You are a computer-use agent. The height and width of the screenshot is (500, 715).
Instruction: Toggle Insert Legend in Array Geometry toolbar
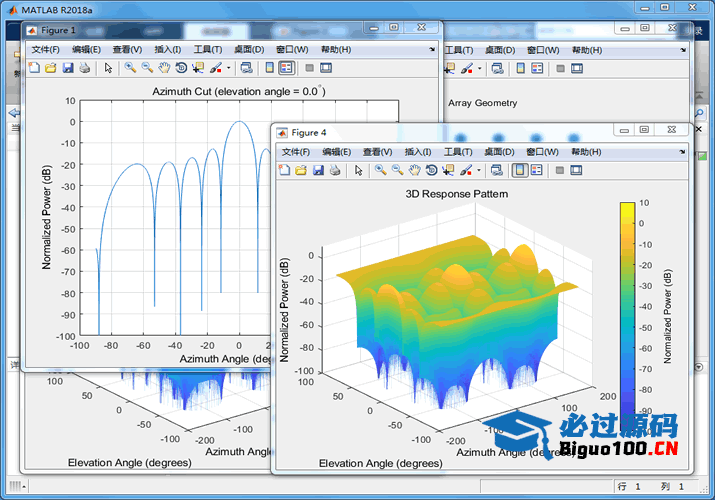537,68
